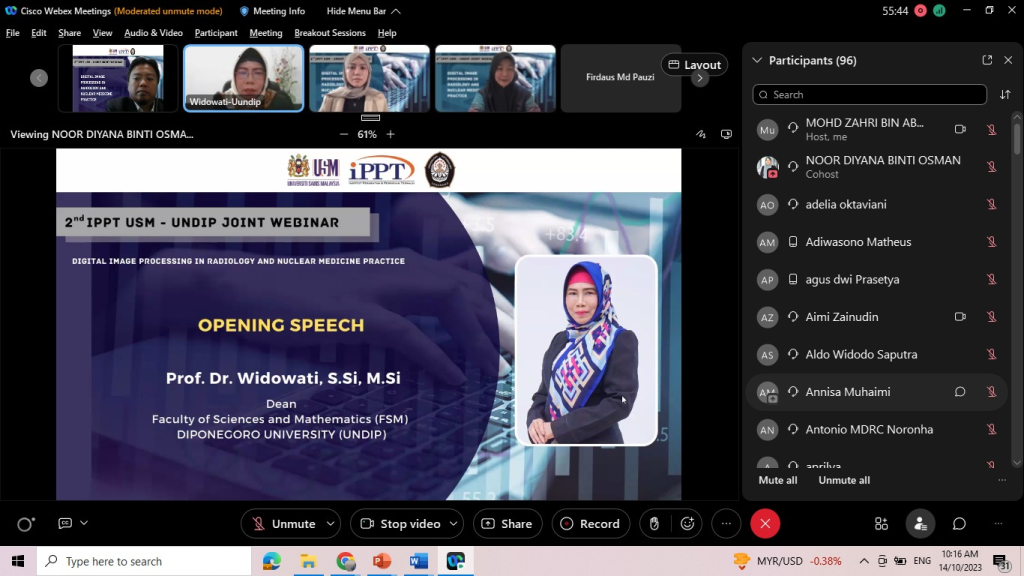Open the Chat panel icon
1024x576 pixels.
click(x=959, y=523)
